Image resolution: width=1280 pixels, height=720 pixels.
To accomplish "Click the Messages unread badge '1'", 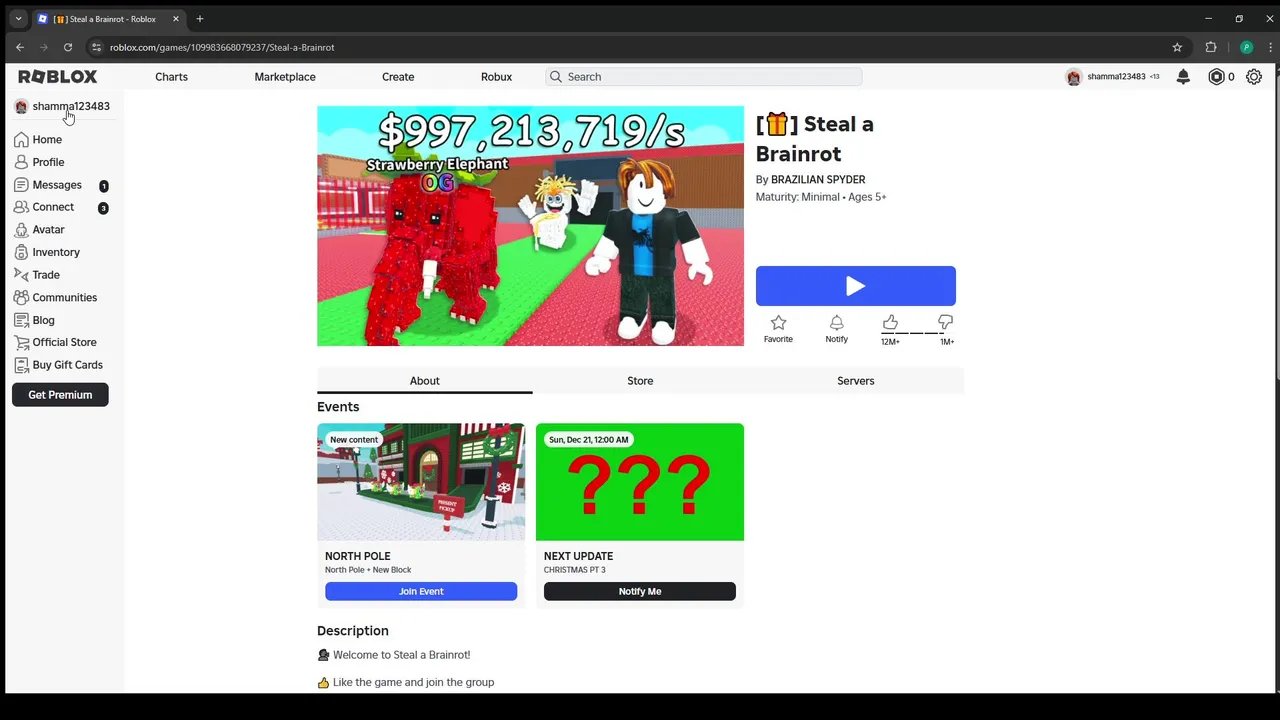I will (103, 186).
